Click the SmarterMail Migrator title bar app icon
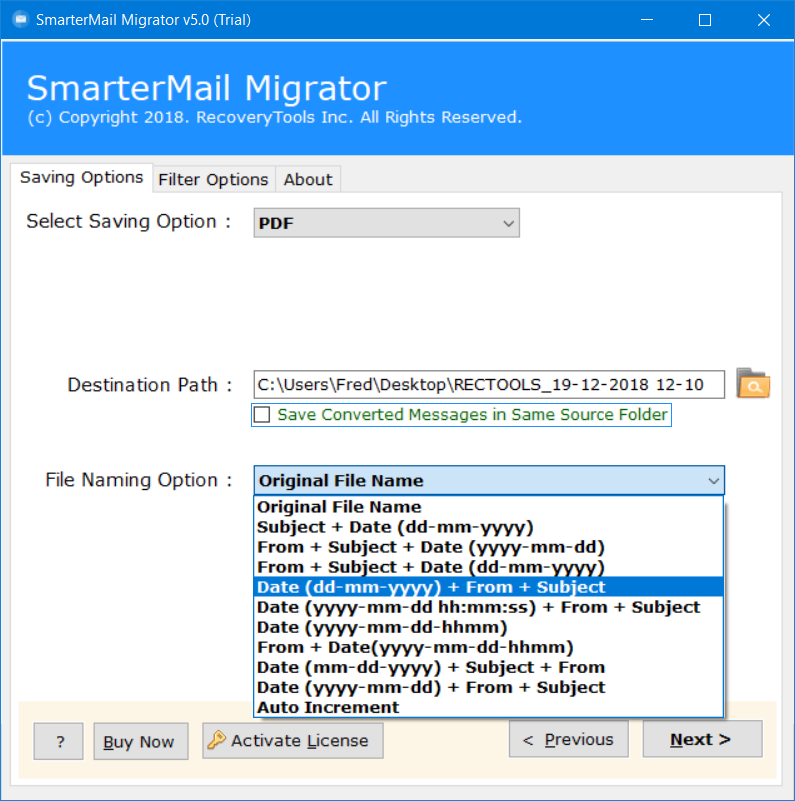795x801 pixels. (x=20, y=20)
